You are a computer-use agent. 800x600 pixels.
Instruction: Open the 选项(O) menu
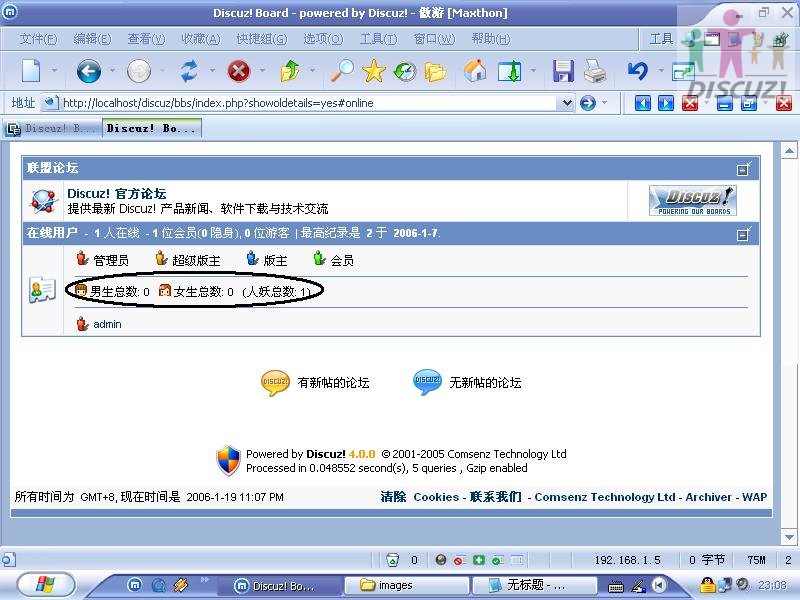(x=323, y=39)
